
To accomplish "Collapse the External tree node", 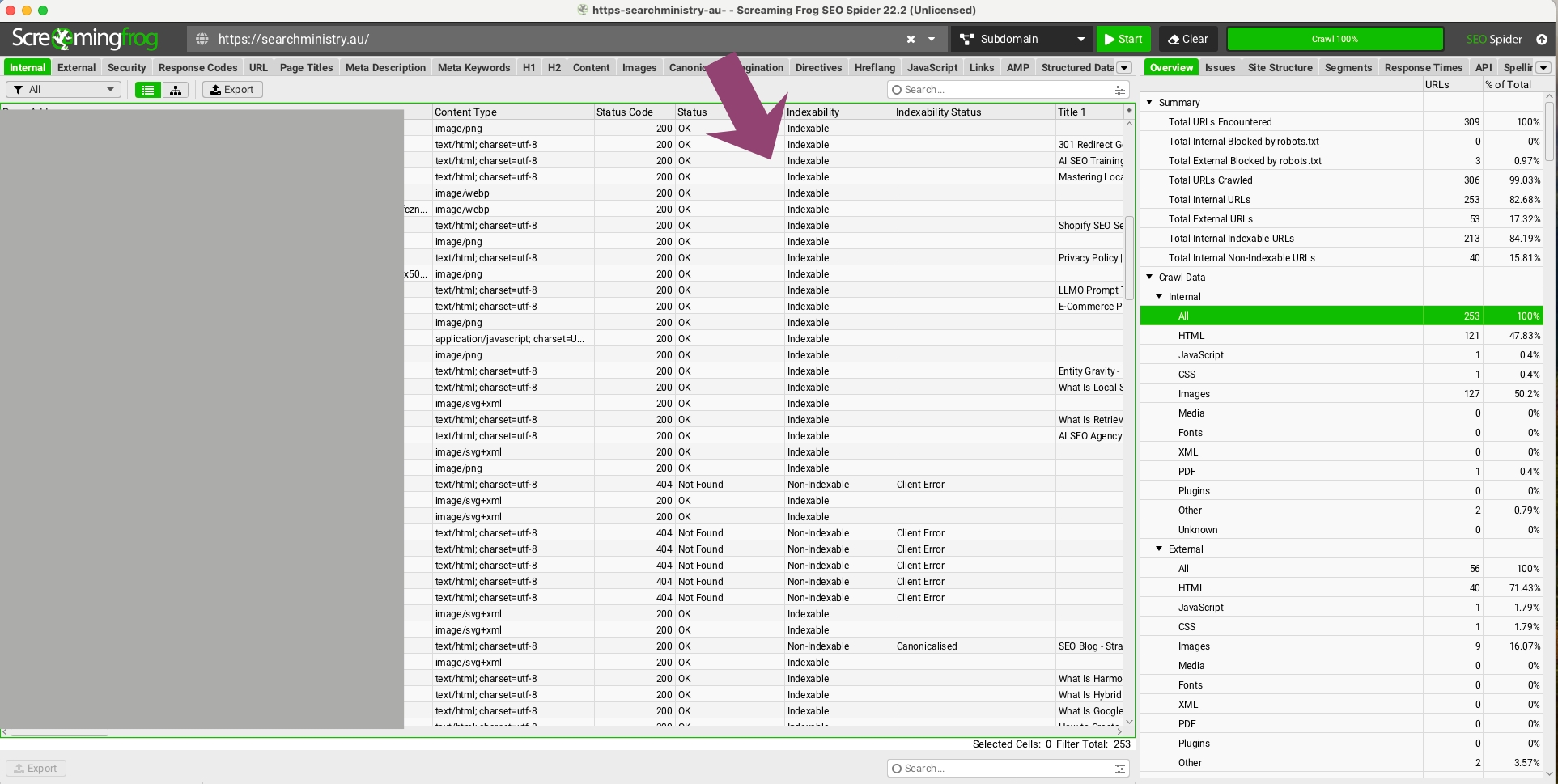I will (x=1159, y=549).
